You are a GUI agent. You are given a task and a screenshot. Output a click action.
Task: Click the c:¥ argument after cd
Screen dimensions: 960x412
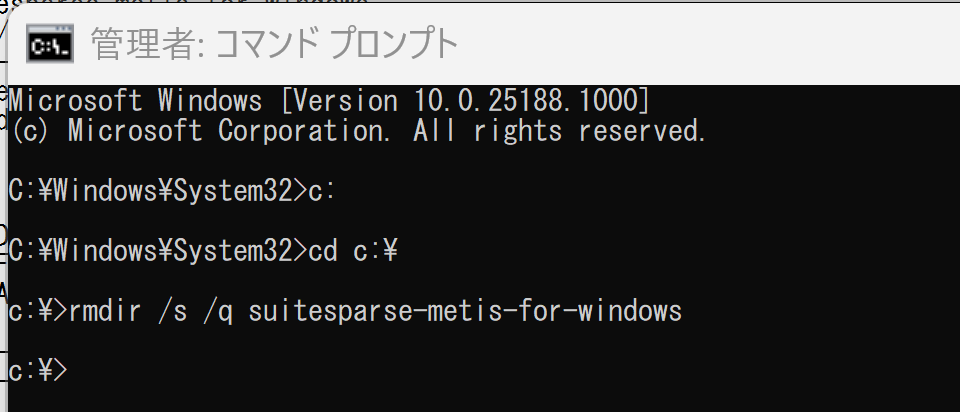pos(376,251)
